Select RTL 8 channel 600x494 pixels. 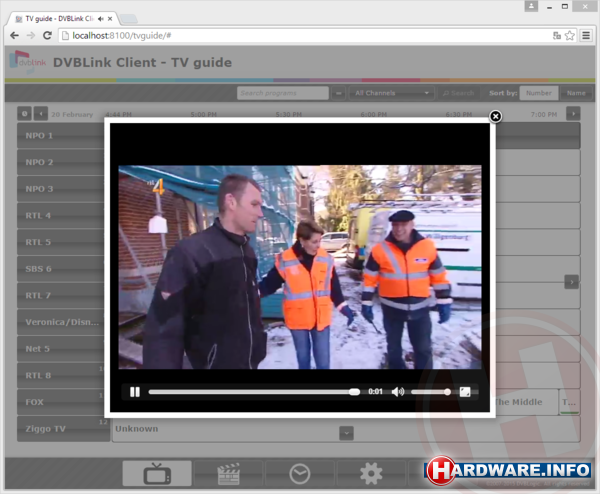60,375
